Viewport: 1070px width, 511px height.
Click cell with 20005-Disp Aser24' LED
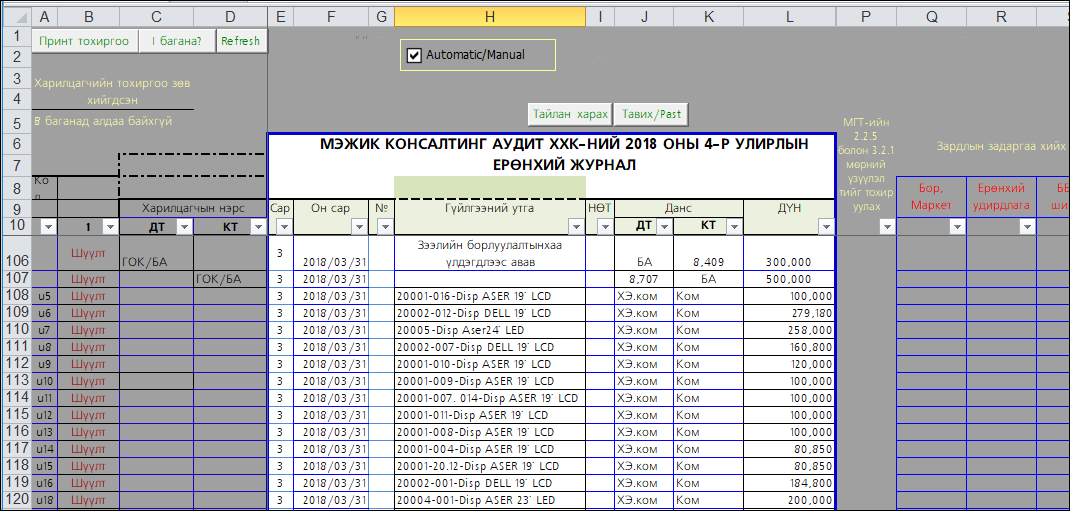489,330
